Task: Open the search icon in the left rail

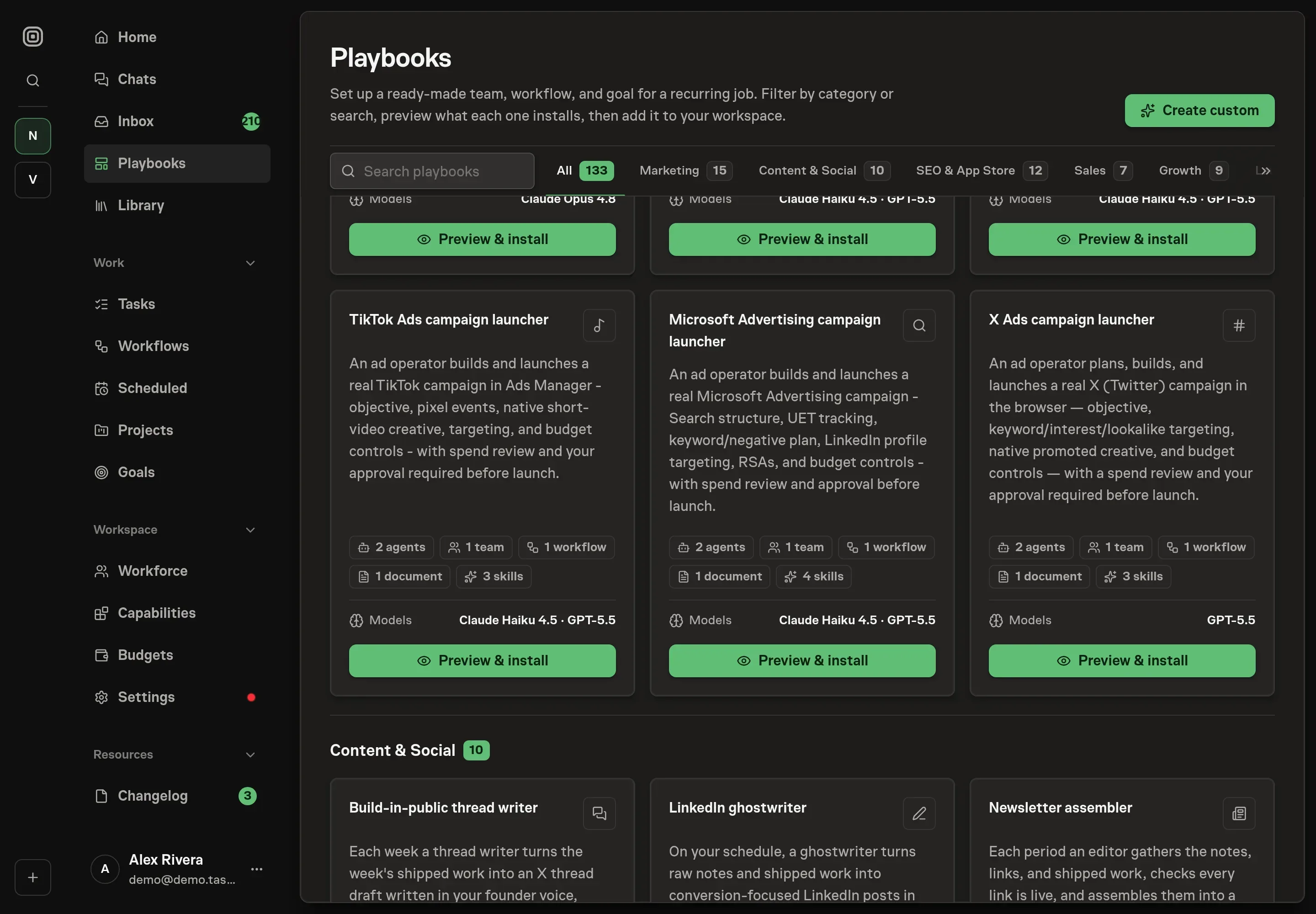Action: 32,81
